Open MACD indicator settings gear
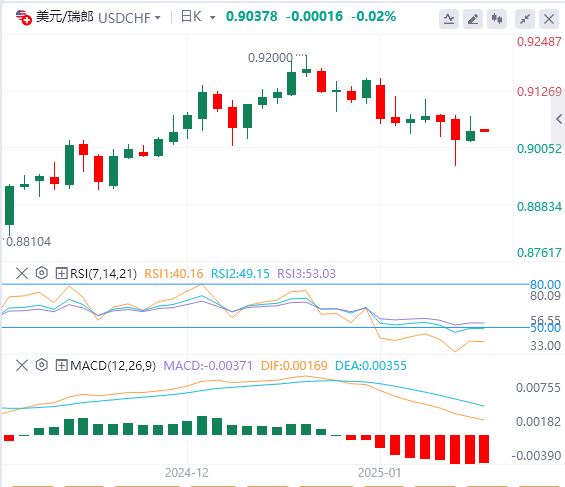Image resolution: width=565 pixels, height=487 pixels. tap(42, 365)
